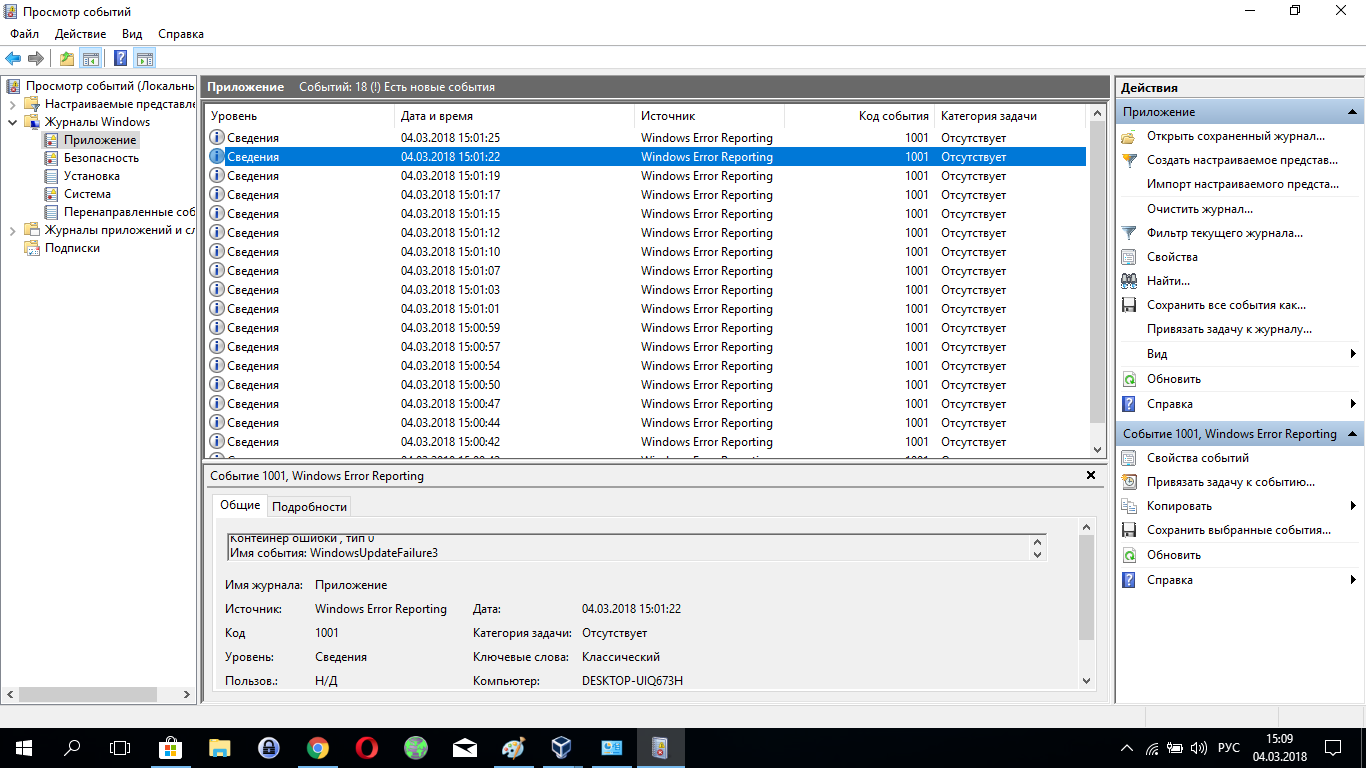This screenshot has width=1366, height=768.
Task: Close the event details preview pane
Action: coord(1091,476)
